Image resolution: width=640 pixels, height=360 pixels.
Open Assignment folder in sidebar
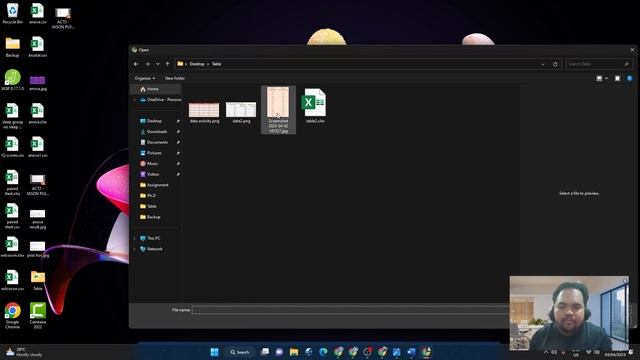(157, 185)
